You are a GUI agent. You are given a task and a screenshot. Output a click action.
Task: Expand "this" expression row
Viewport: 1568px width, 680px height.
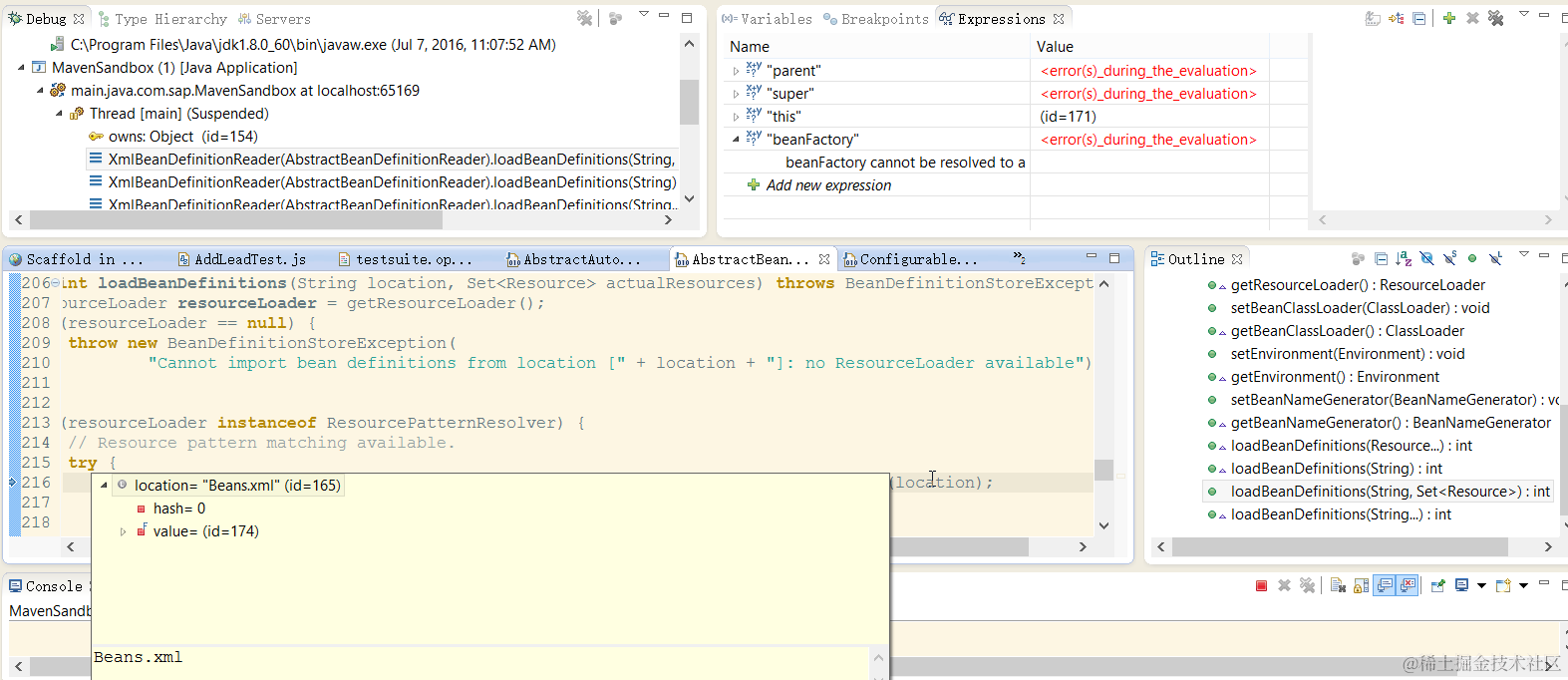pos(736,117)
